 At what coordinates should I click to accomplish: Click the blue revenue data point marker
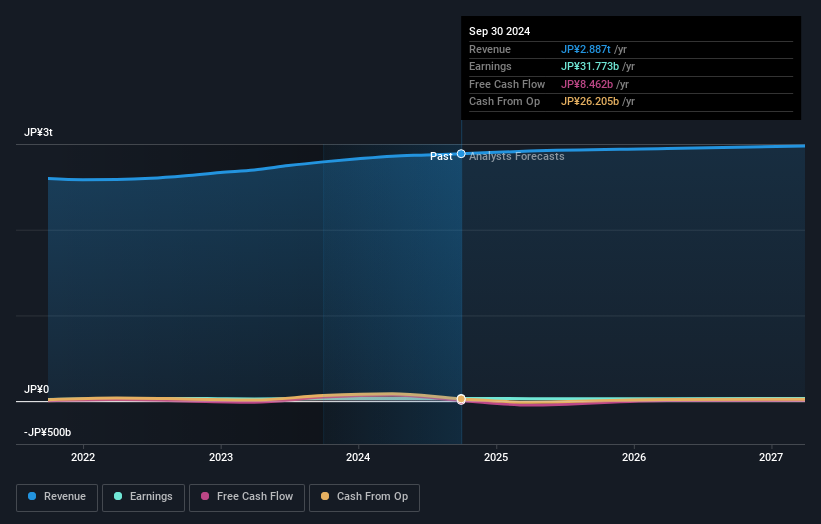point(461,153)
